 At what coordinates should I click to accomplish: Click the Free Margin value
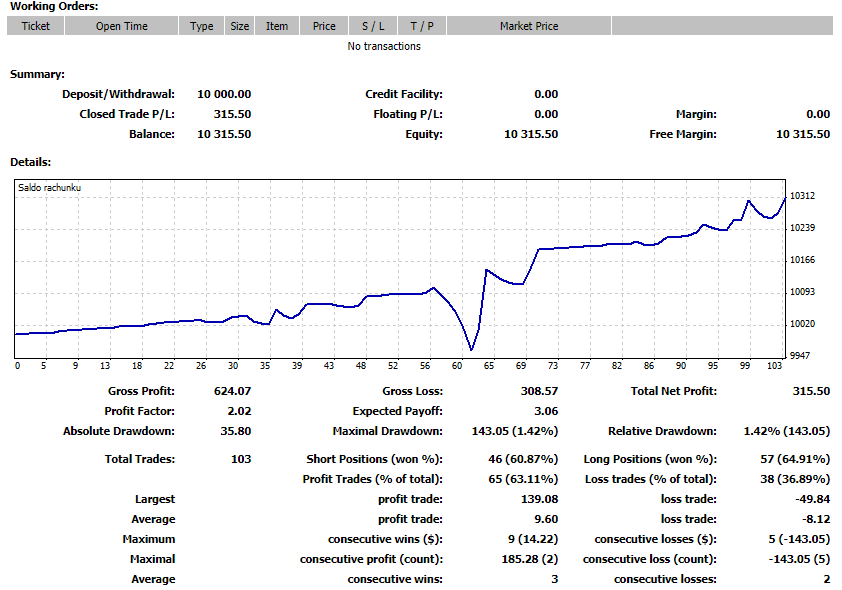point(802,134)
